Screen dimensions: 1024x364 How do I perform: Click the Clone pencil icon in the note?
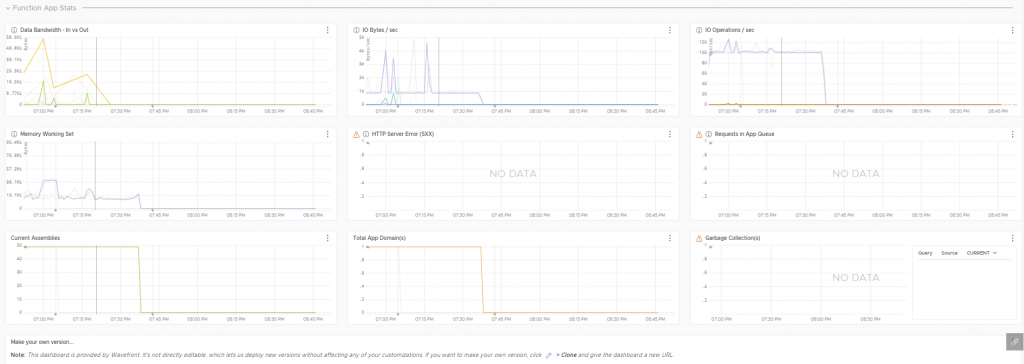(x=549, y=355)
